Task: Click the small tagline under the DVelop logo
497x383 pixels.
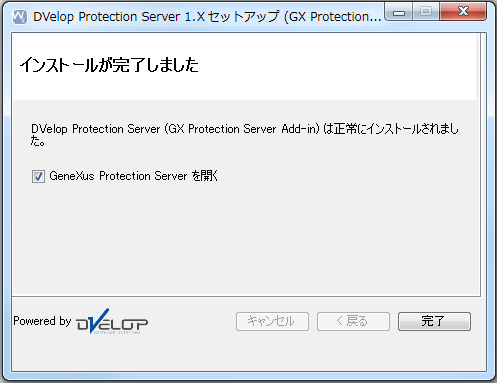Action: point(117,332)
